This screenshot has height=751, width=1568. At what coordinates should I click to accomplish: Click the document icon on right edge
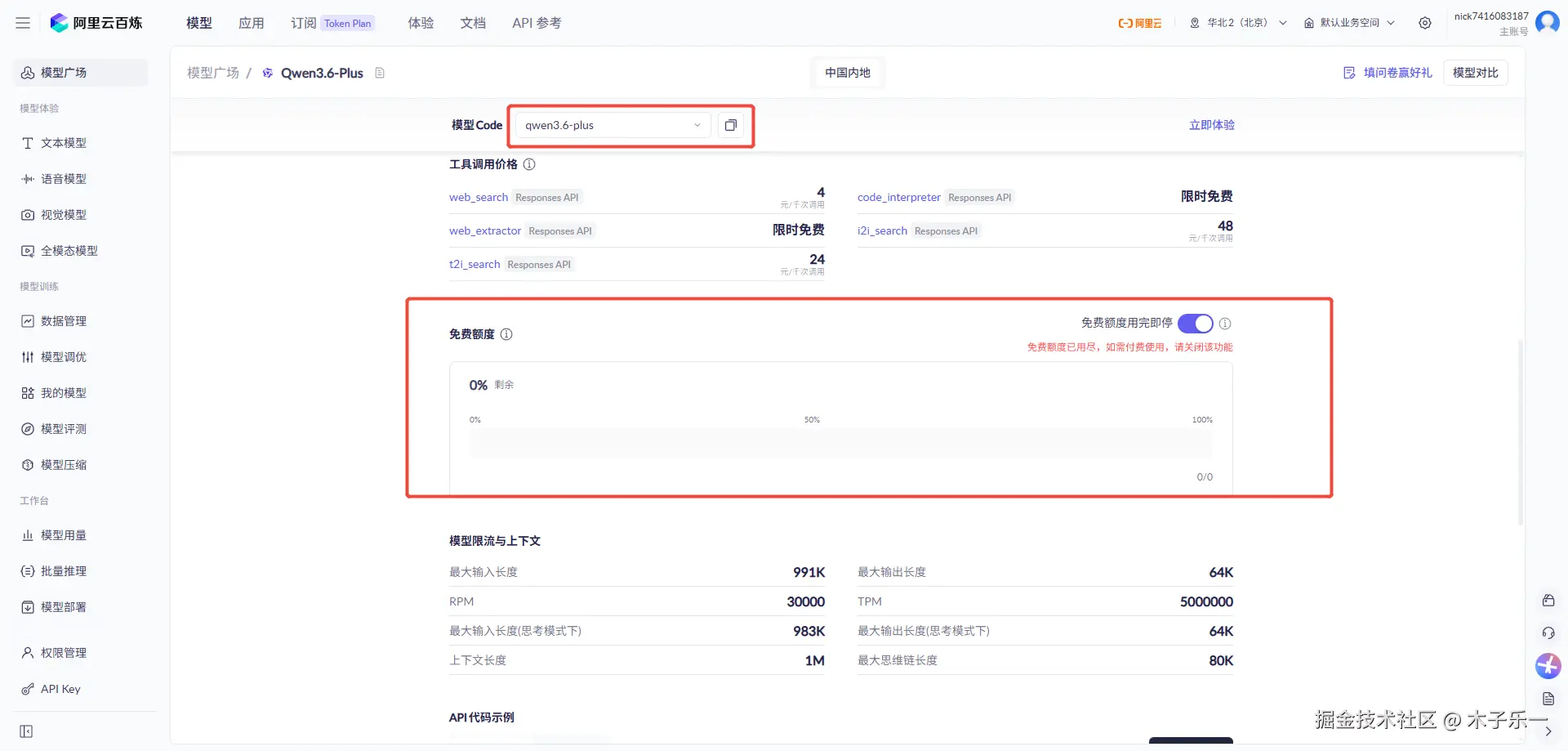(x=1548, y=699)
